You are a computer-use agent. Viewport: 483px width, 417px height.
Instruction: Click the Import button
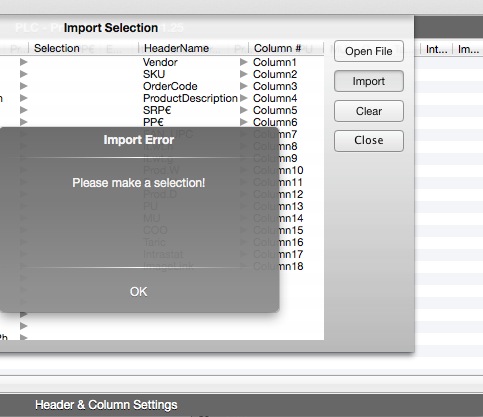click(369, 81)
